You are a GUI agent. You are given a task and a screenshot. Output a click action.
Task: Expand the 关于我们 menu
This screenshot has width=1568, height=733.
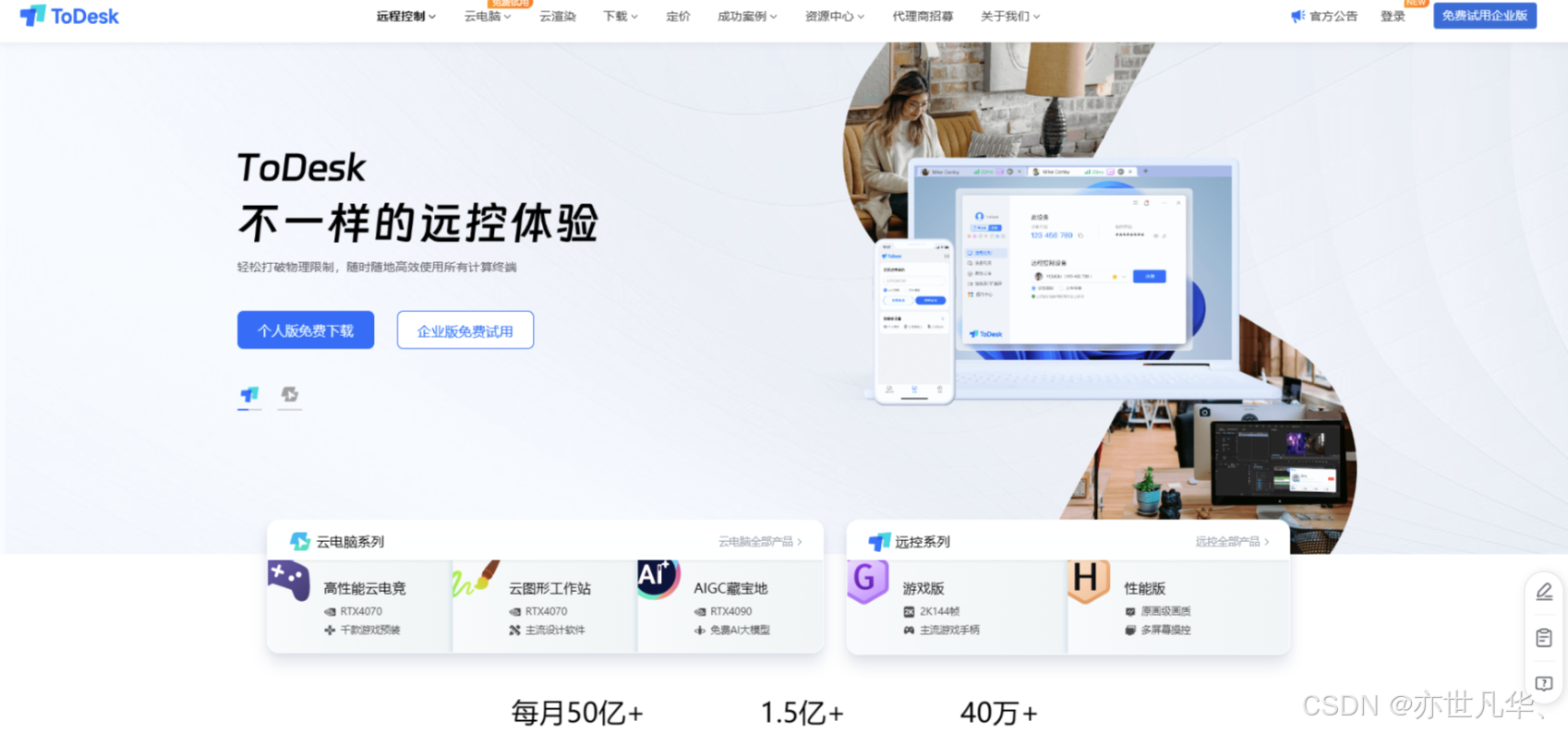pyautogui.click(x=1010, y=17)
